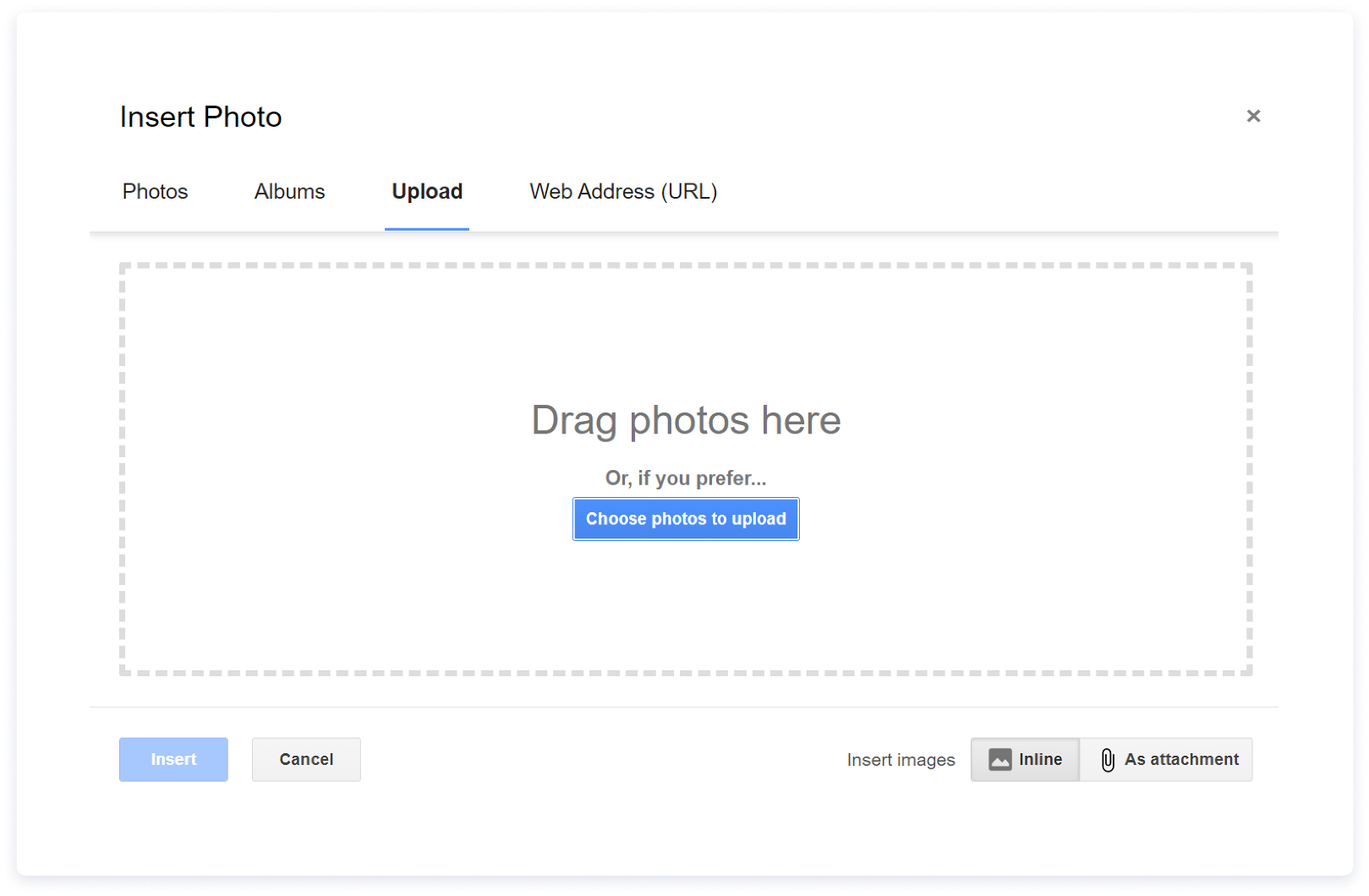The height and width of the screenshot is (896, 1369).
Task: Select the Web Address (URL) tab
Action: [622, 191]
